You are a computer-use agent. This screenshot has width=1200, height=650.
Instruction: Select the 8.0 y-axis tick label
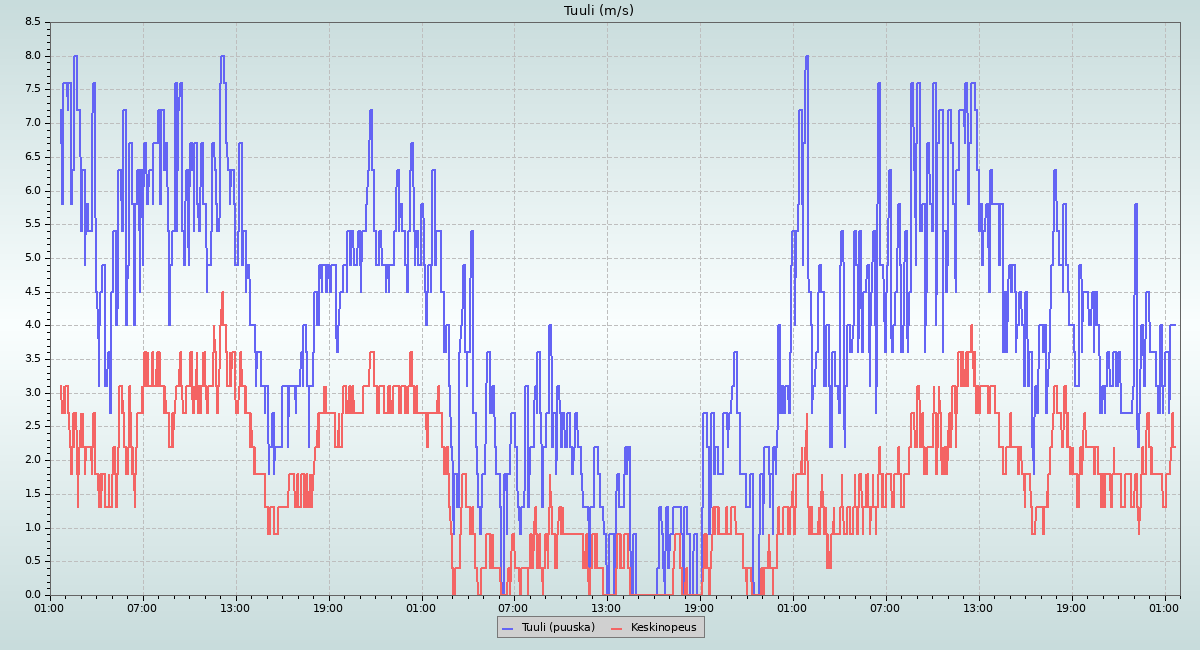pyautogui.click(x=33, y=55)
